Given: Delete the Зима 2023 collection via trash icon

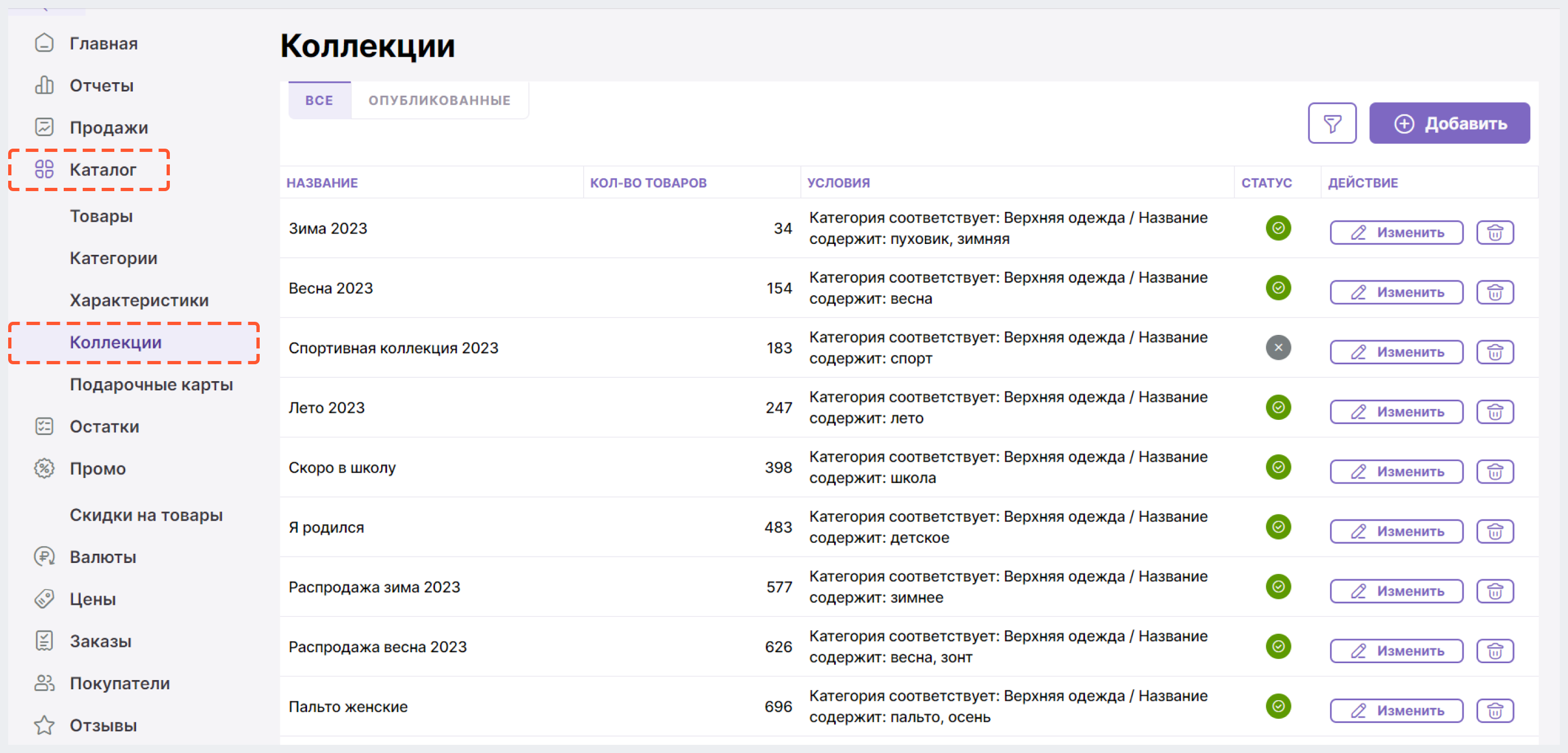Looking at the screenshot, I should pyautogui.click(x=1495, y=232).
